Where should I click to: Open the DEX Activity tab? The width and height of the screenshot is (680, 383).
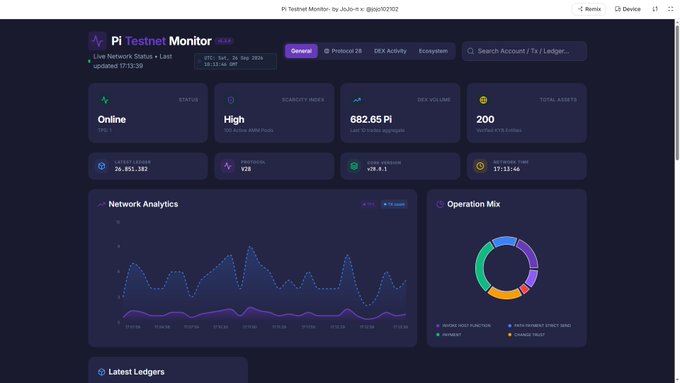click(390, 51)
